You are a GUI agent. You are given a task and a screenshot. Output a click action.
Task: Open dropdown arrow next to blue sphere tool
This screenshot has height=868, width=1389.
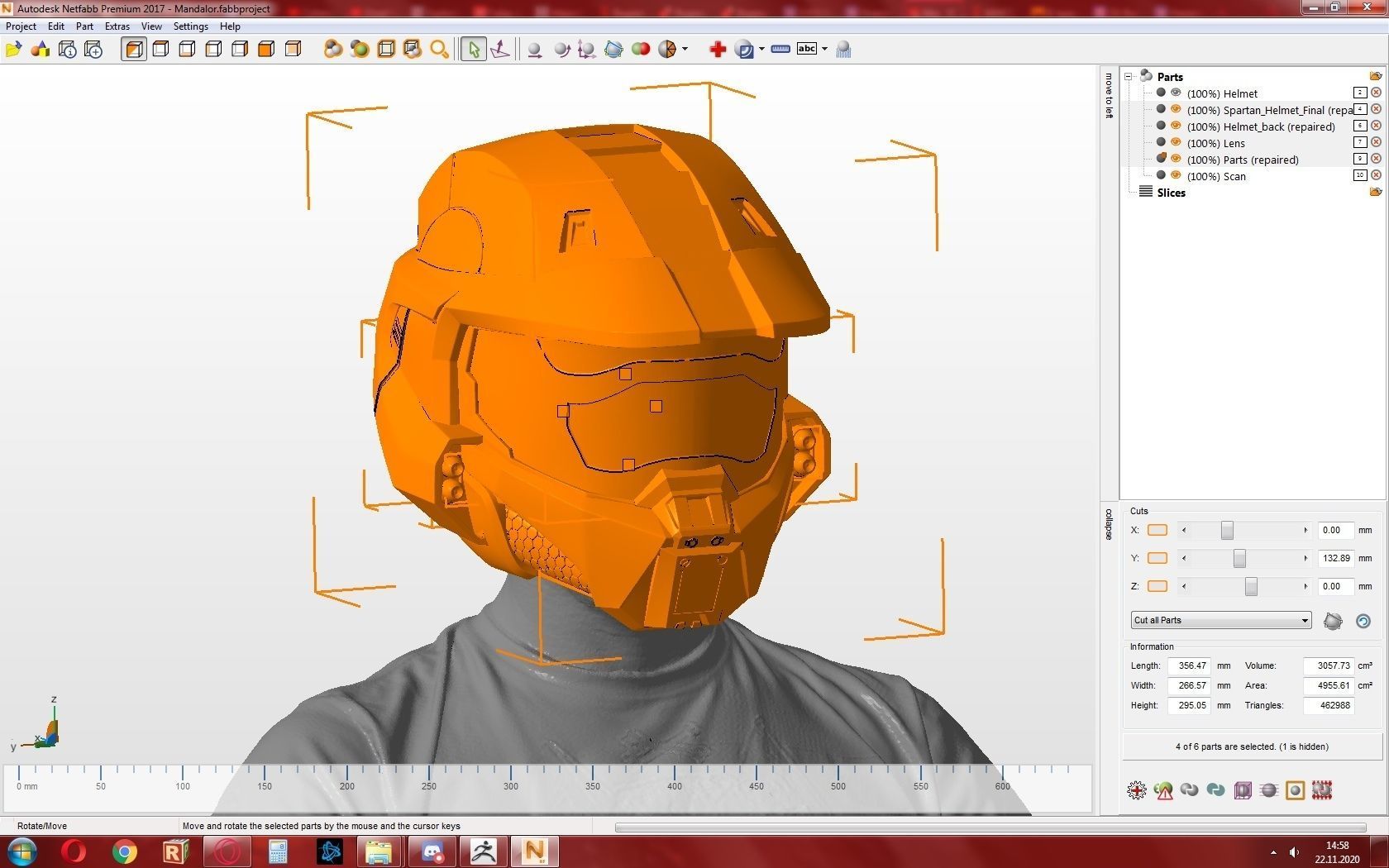(x=761, y=50)
